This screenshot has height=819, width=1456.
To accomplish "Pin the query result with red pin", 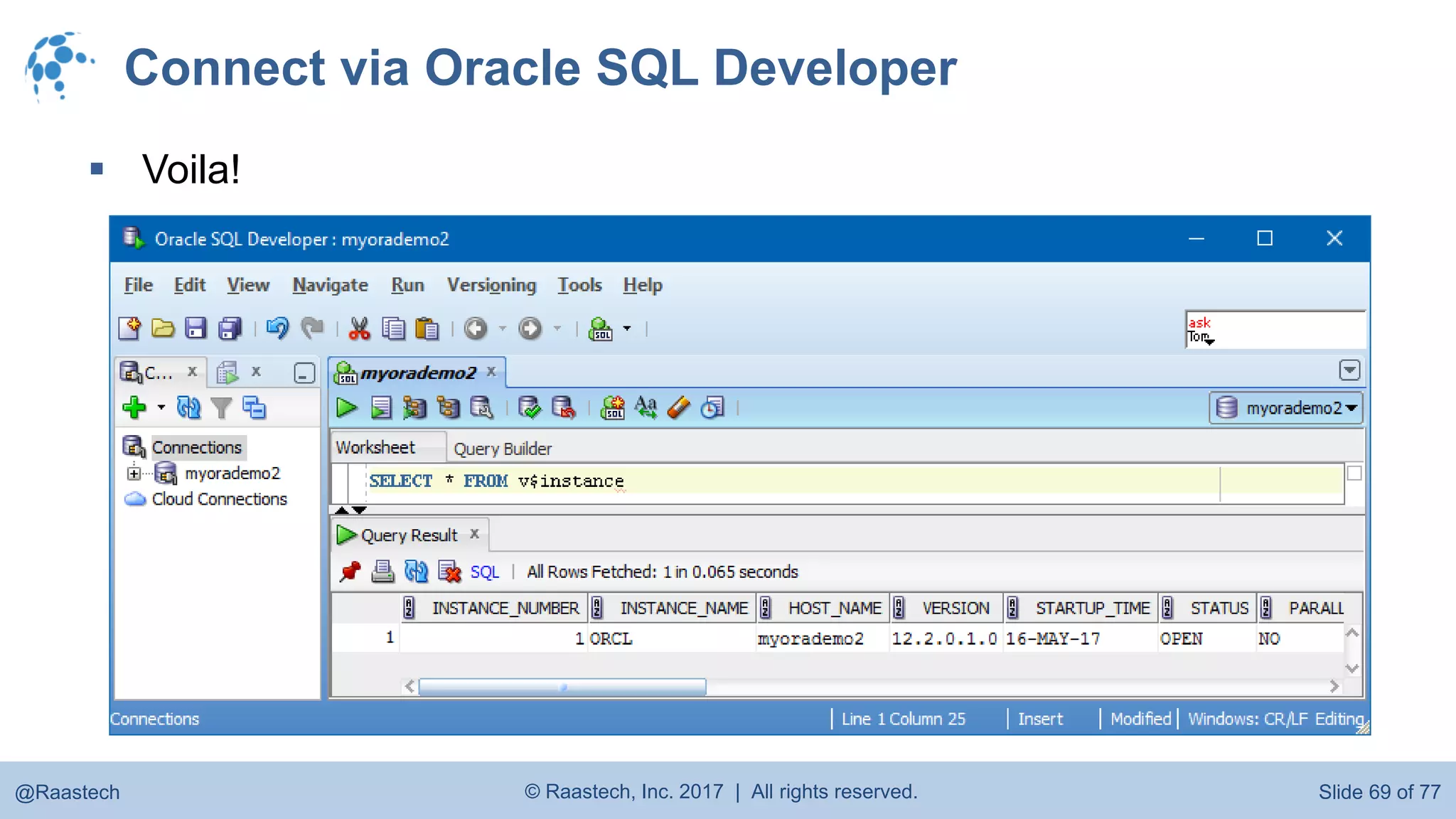I will click(350, 572).
